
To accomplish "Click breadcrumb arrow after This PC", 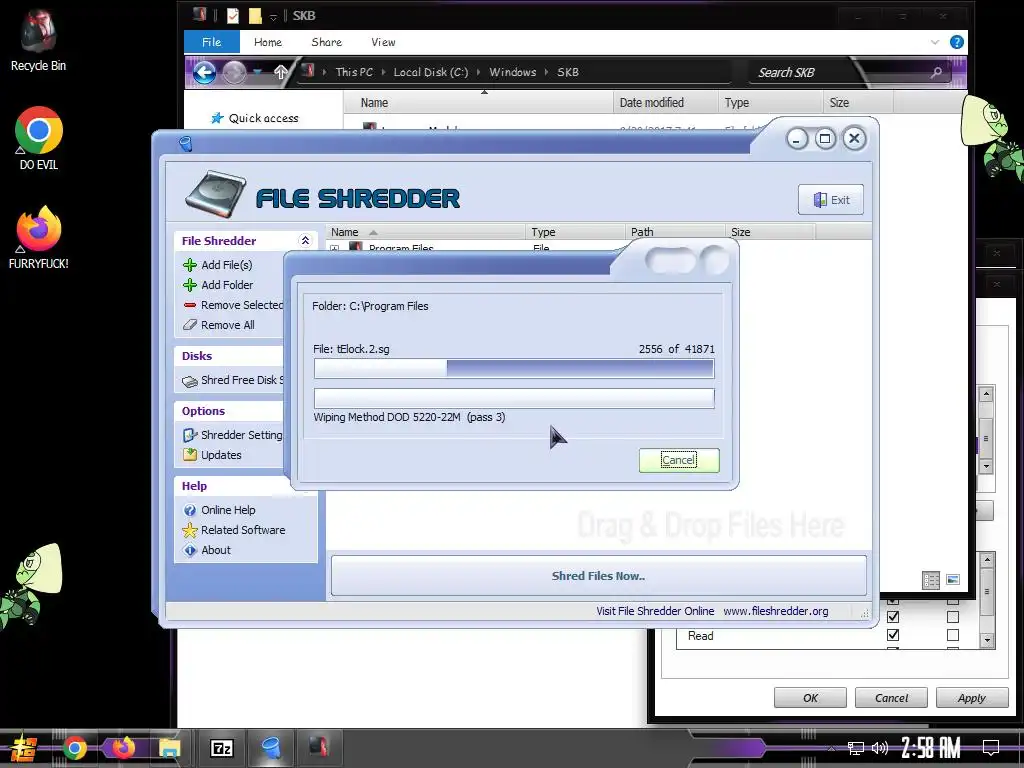I will (383, 72).
